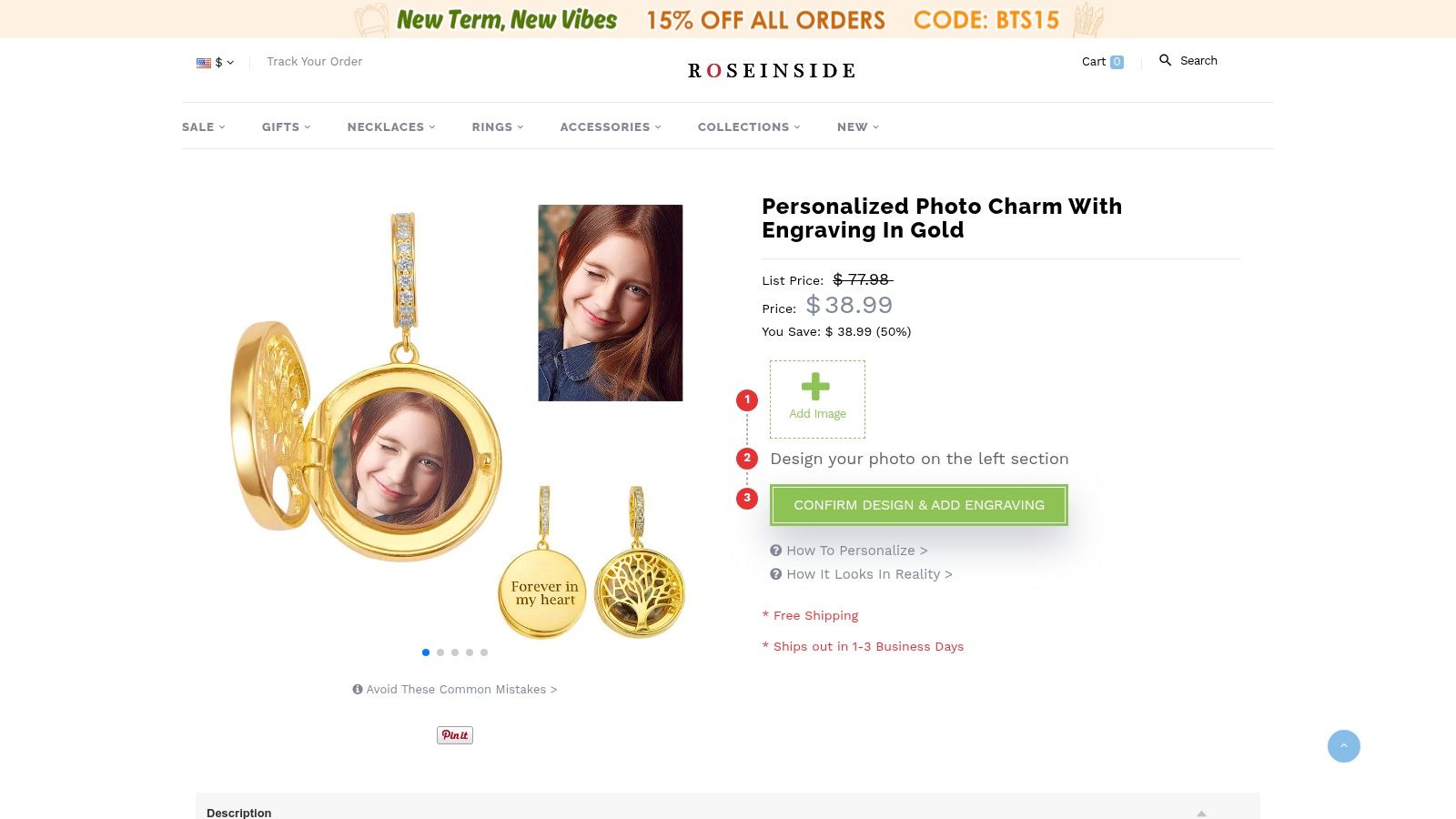Open the Track Your Order link
The image size is (1456, 819).
(x=314, y=62)
